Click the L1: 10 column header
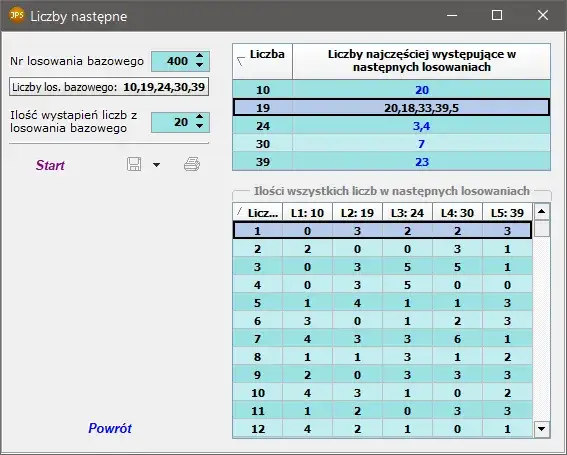Image resolution: width=567 pixels, height=455 pixels. (307, 213)
